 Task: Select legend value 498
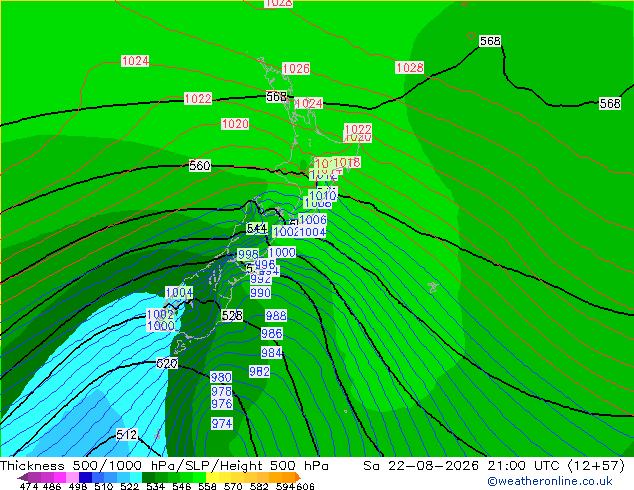tap(78, 486)
